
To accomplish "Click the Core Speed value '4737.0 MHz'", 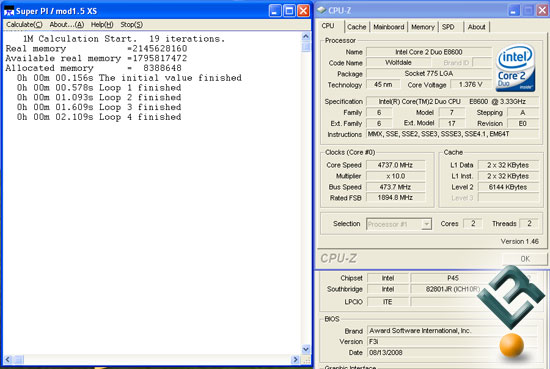I will [x=395, y=165].
